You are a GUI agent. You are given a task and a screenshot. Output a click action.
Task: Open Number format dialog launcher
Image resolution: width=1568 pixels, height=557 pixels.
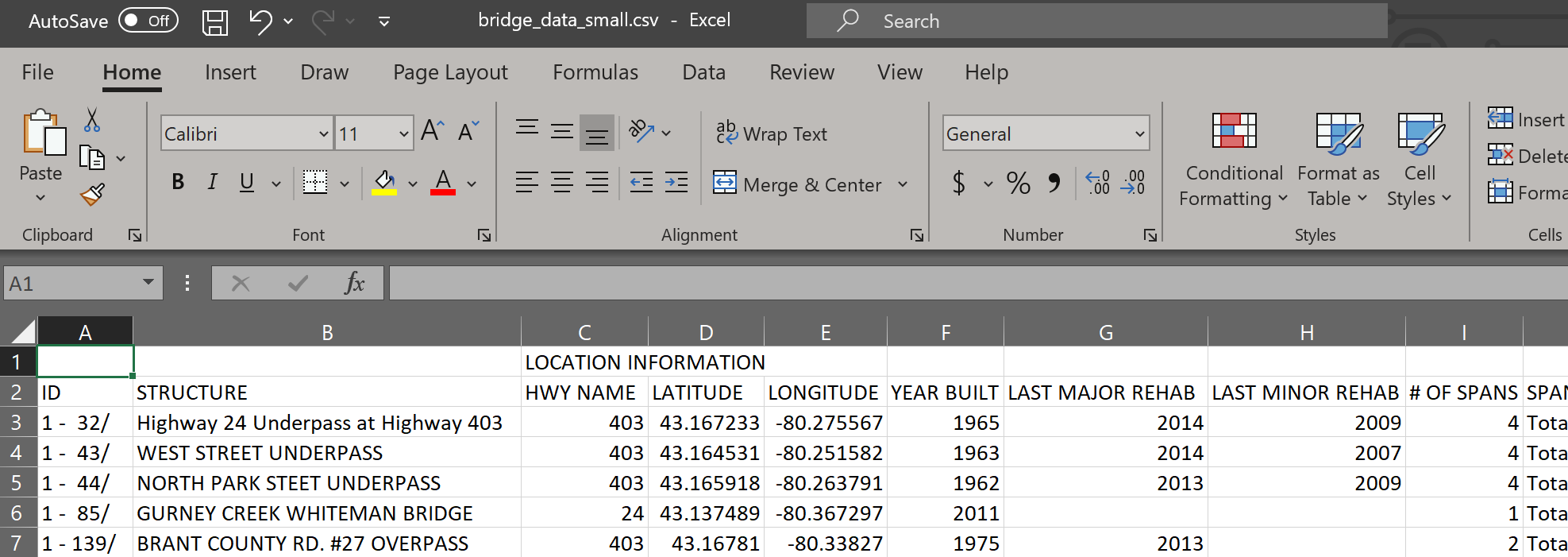point(1150,235)
